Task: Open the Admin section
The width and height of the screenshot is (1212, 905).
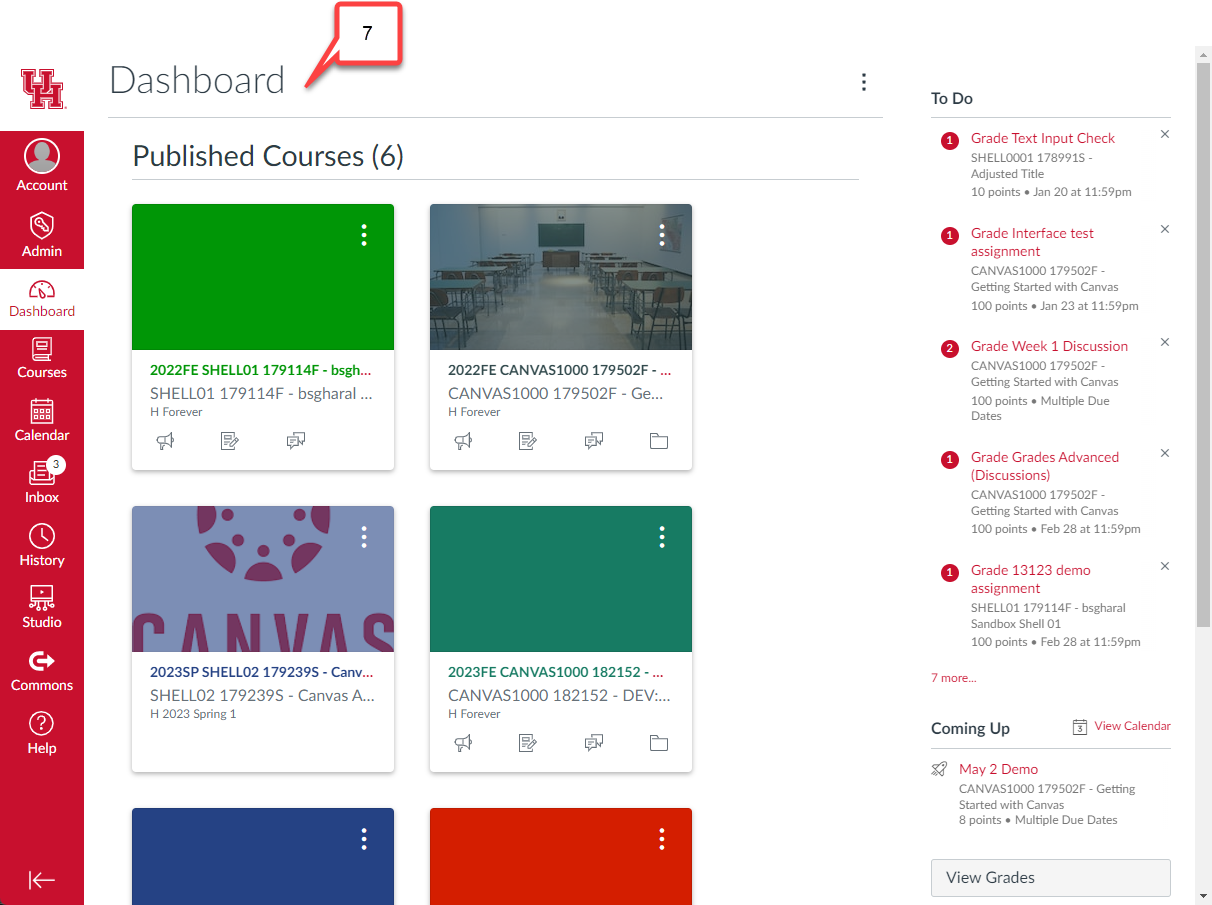Action: (42, 235)
